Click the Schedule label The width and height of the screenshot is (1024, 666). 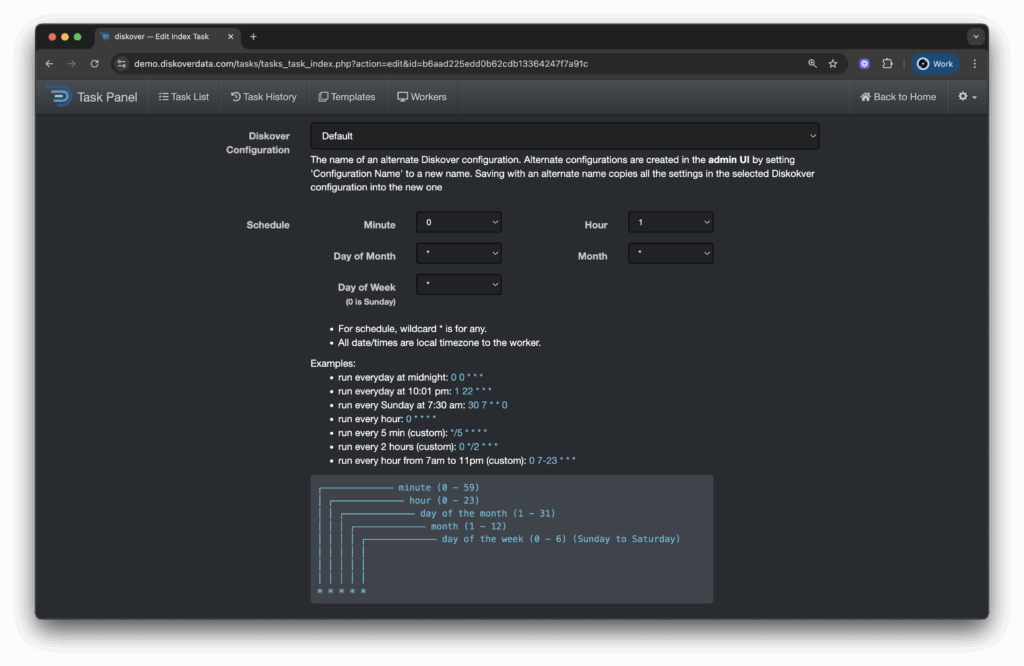(x=268, y=225)
